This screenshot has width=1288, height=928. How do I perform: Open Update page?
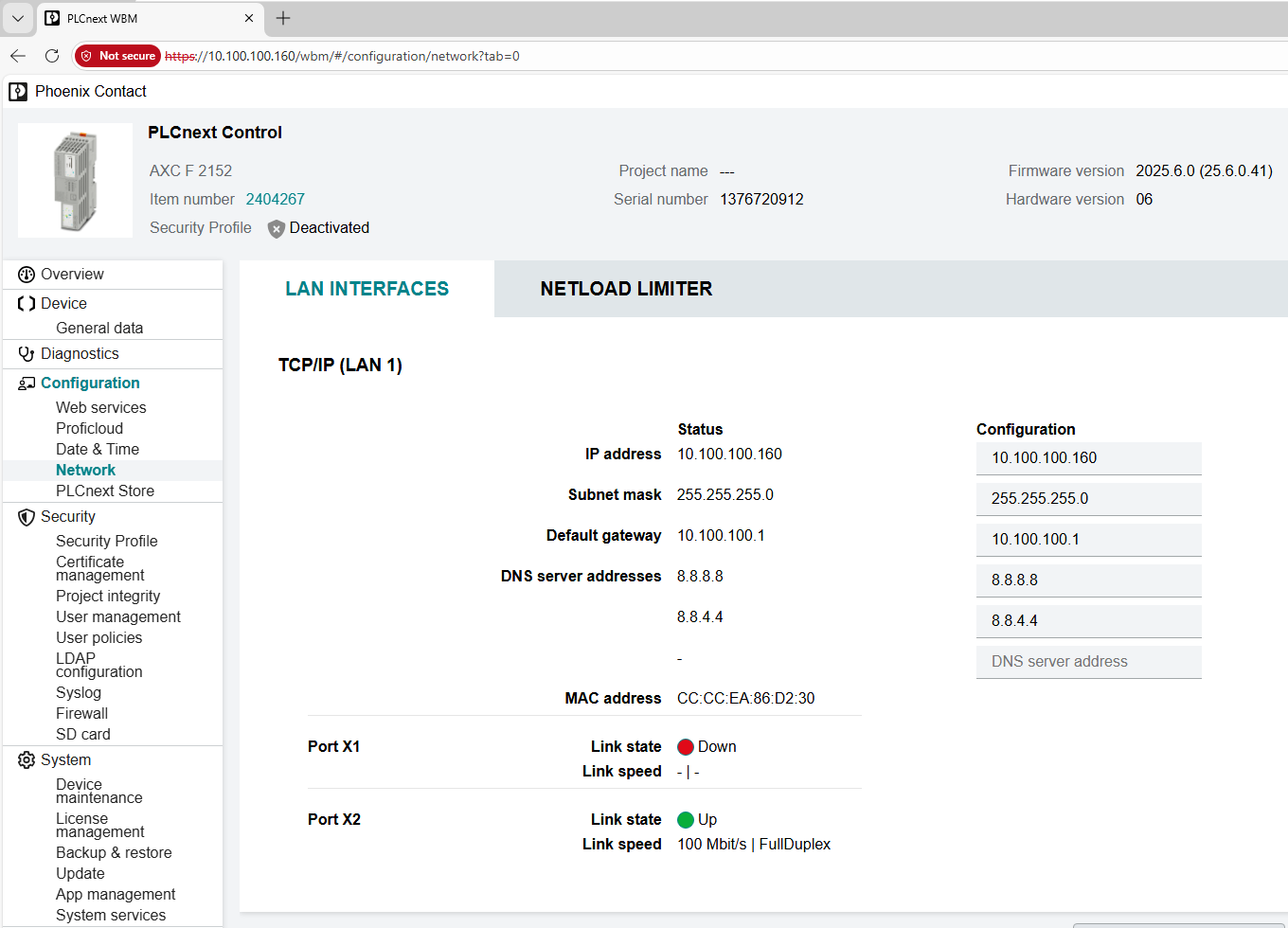tap(80, 874)
